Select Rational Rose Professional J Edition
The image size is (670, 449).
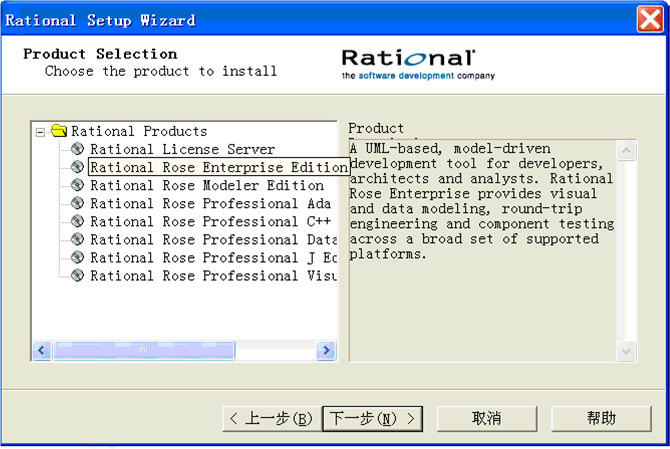(x=213, y=258)
